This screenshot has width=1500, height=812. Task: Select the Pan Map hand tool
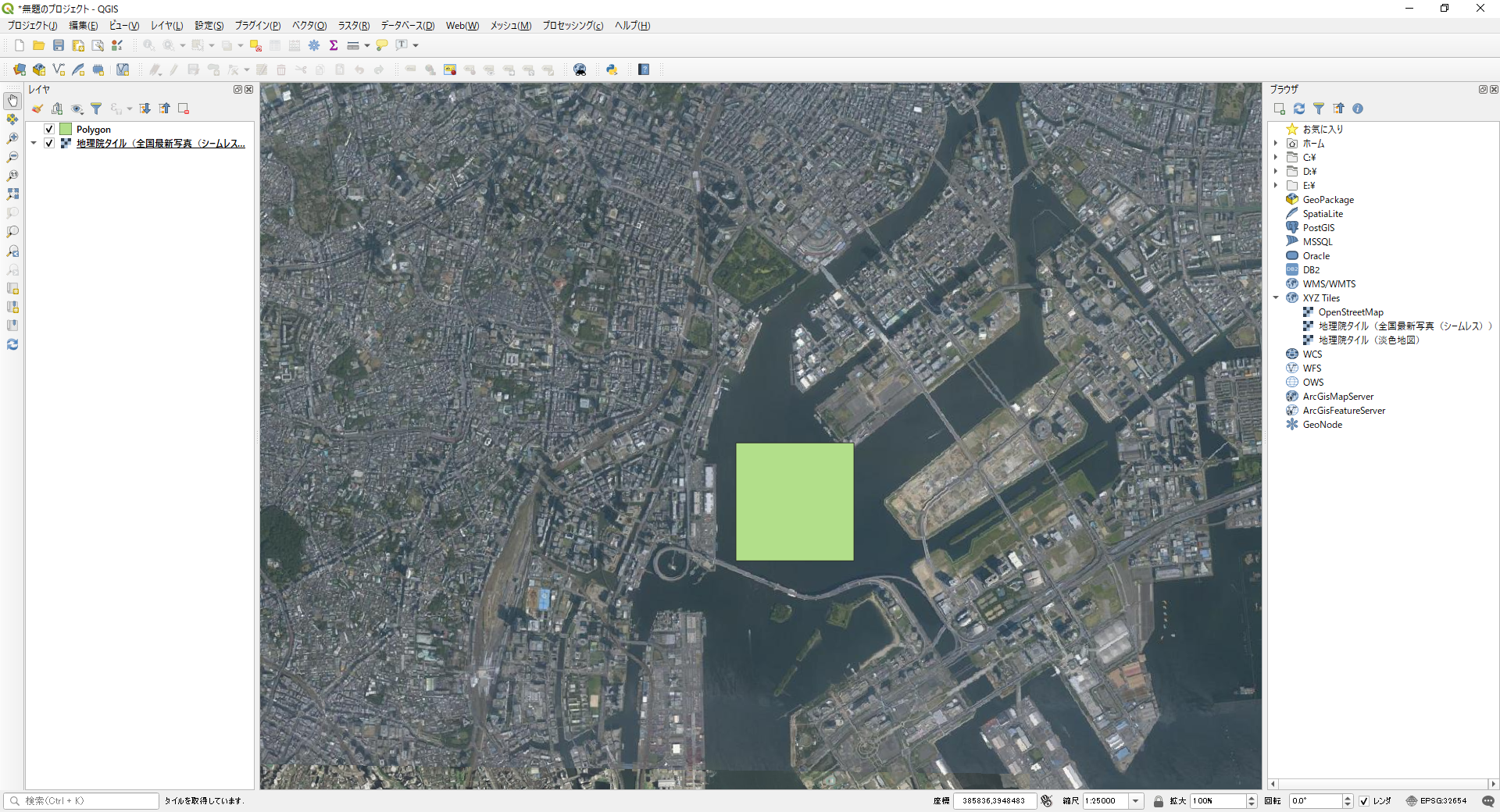[12, 101]
